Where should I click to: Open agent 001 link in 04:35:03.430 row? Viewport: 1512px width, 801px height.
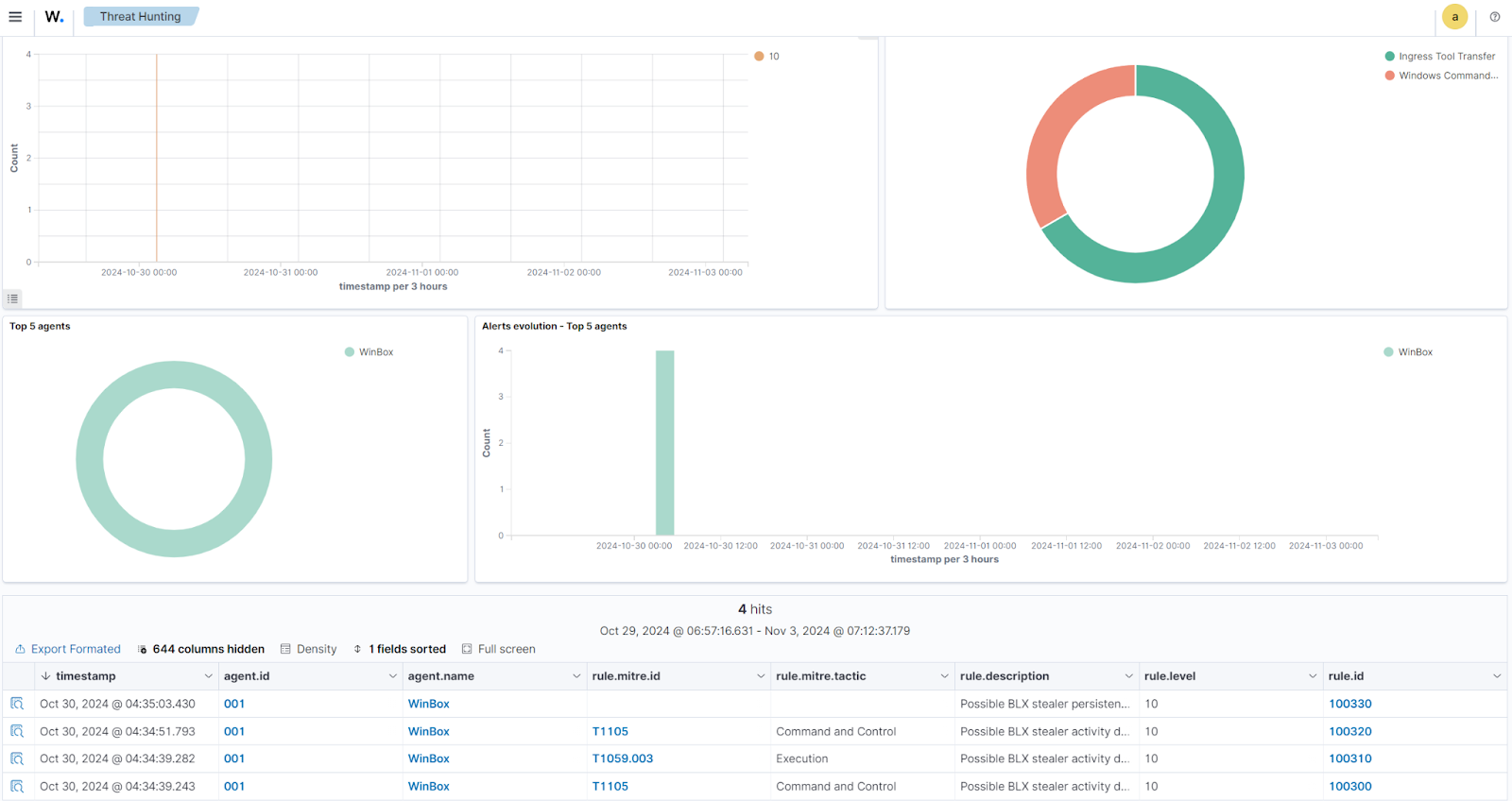pos(234,704)
